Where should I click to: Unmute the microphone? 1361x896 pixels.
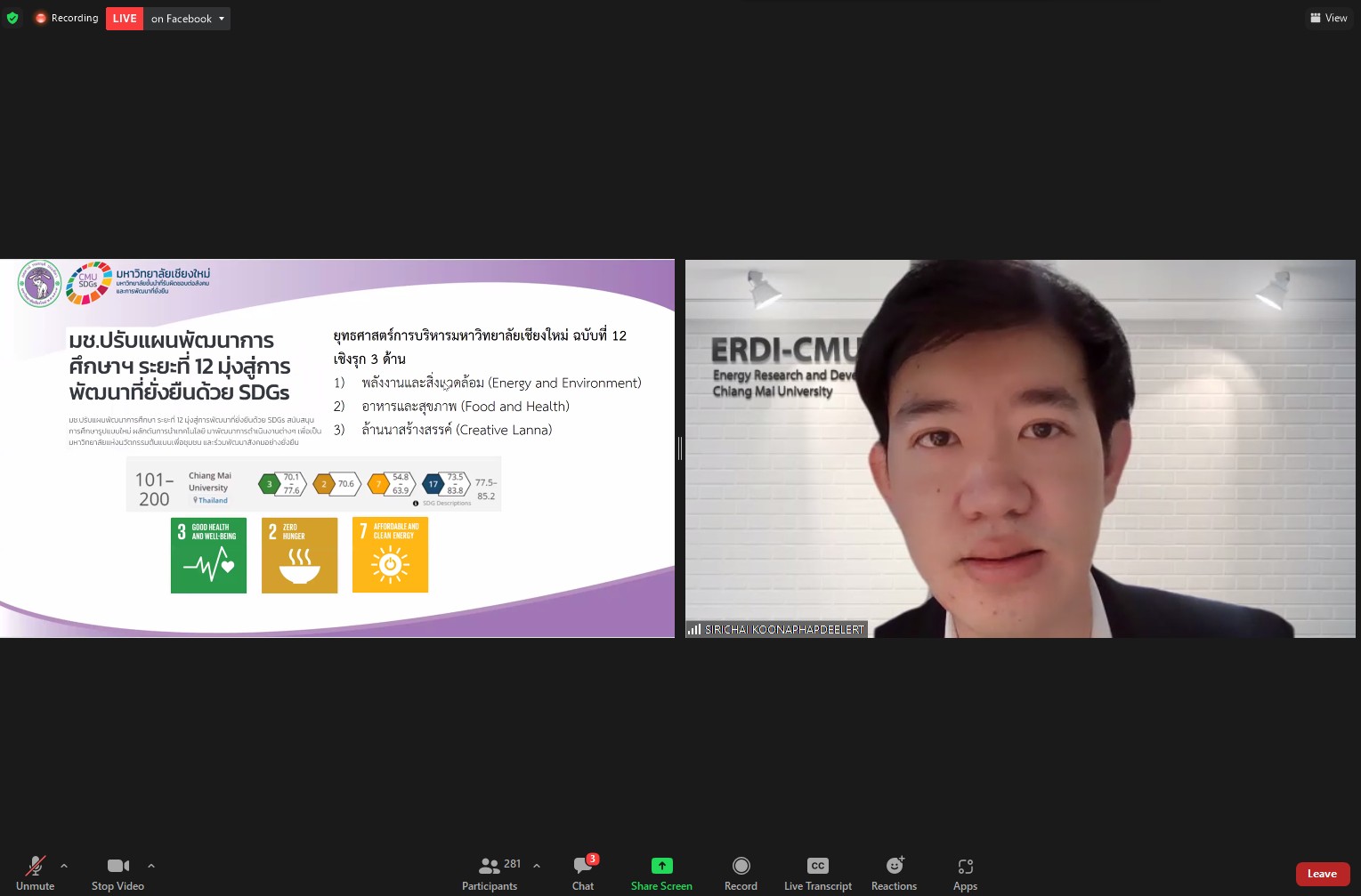coord(36,873)
